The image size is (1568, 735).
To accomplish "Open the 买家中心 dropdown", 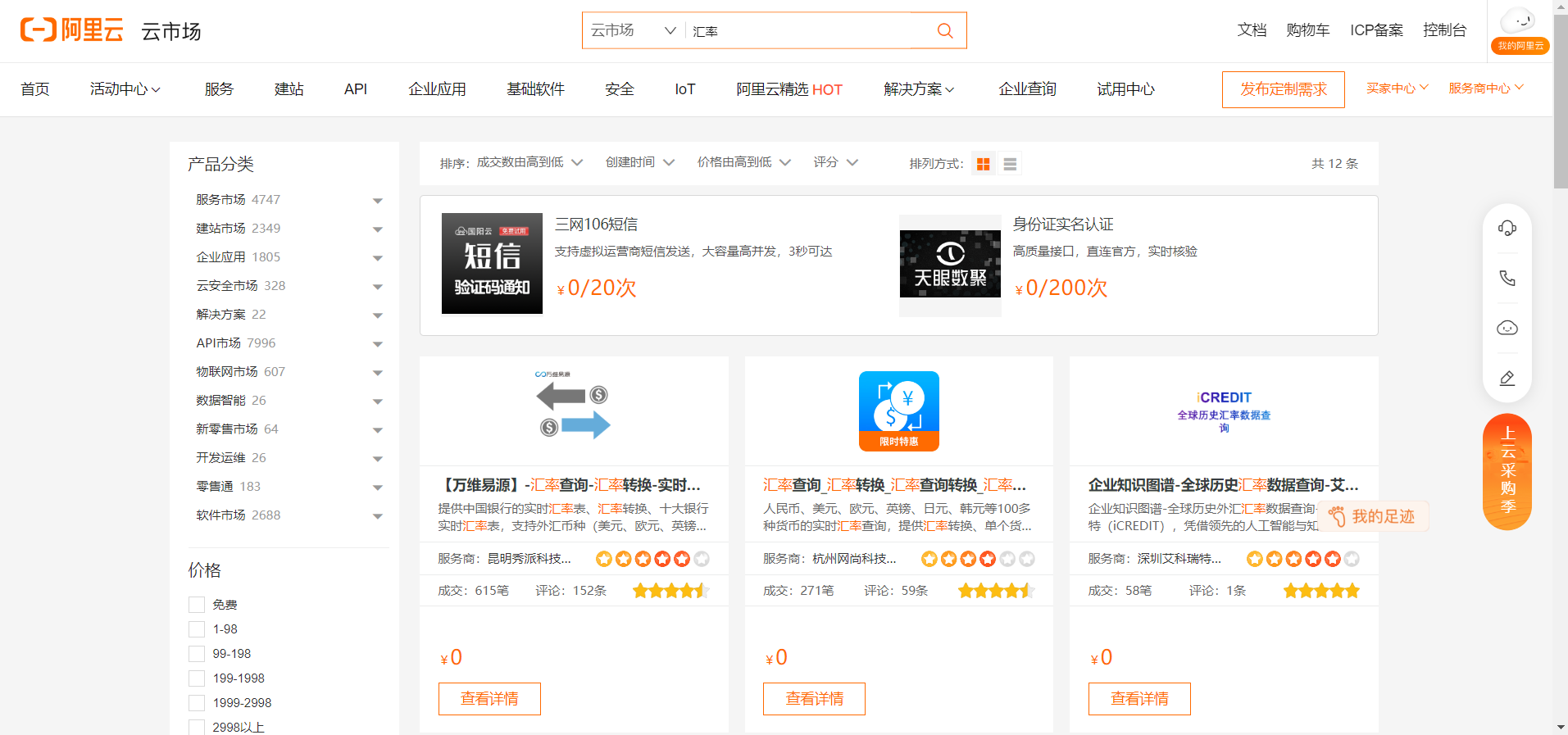I will 1398,88.
